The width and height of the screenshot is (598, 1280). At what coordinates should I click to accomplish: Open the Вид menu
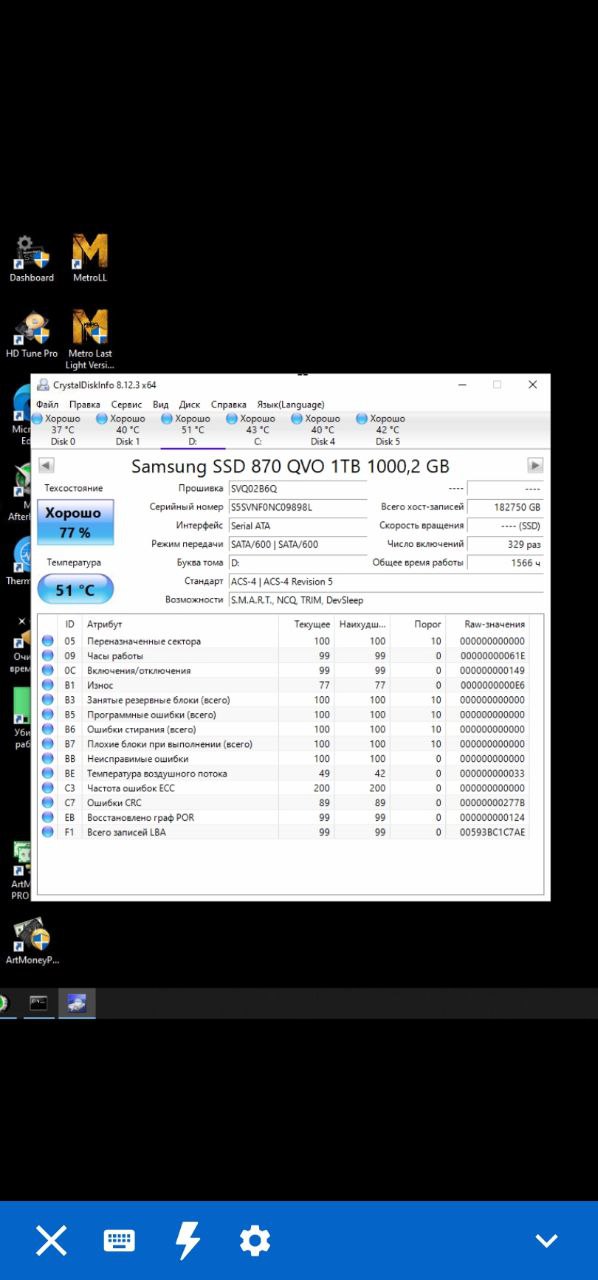coord(161,405)
